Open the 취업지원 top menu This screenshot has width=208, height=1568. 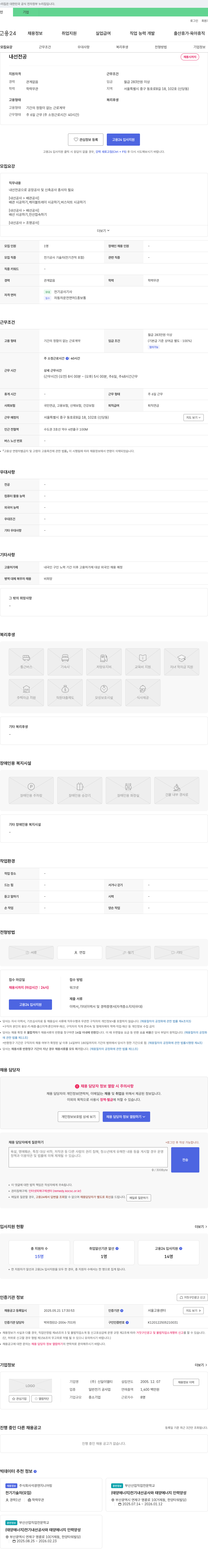[x=69, y=34]
